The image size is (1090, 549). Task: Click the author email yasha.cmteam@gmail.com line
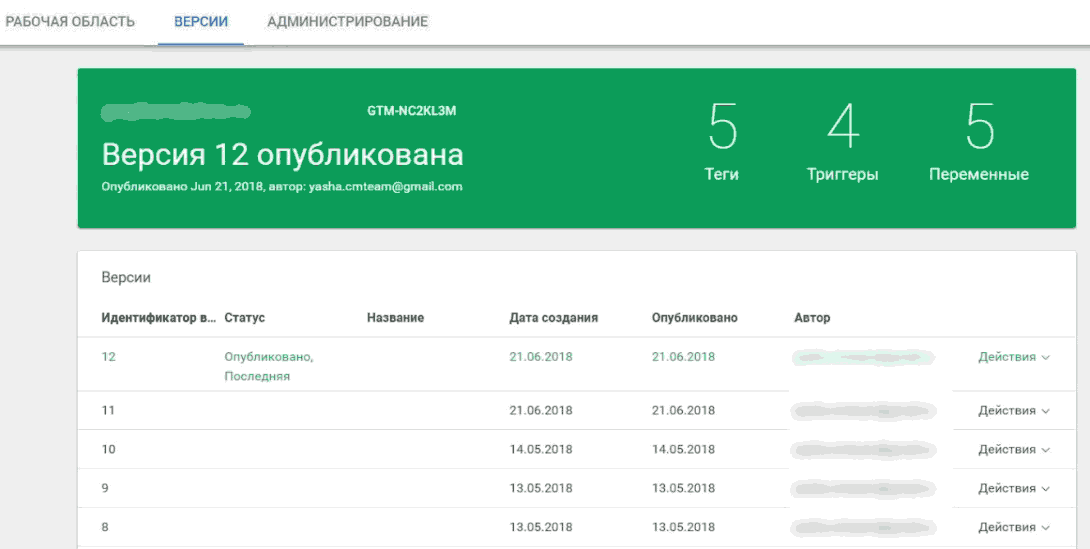pos(282,187)
